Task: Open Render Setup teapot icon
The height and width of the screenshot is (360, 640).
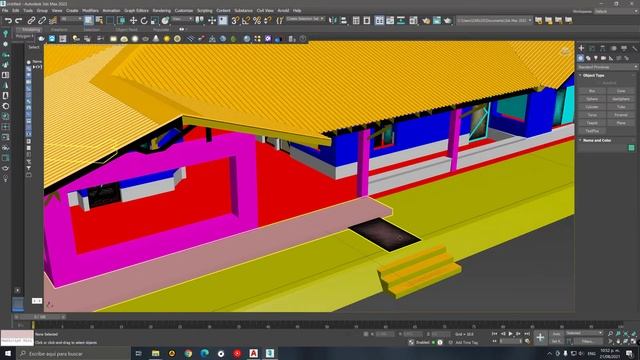Action: point(426,20)
